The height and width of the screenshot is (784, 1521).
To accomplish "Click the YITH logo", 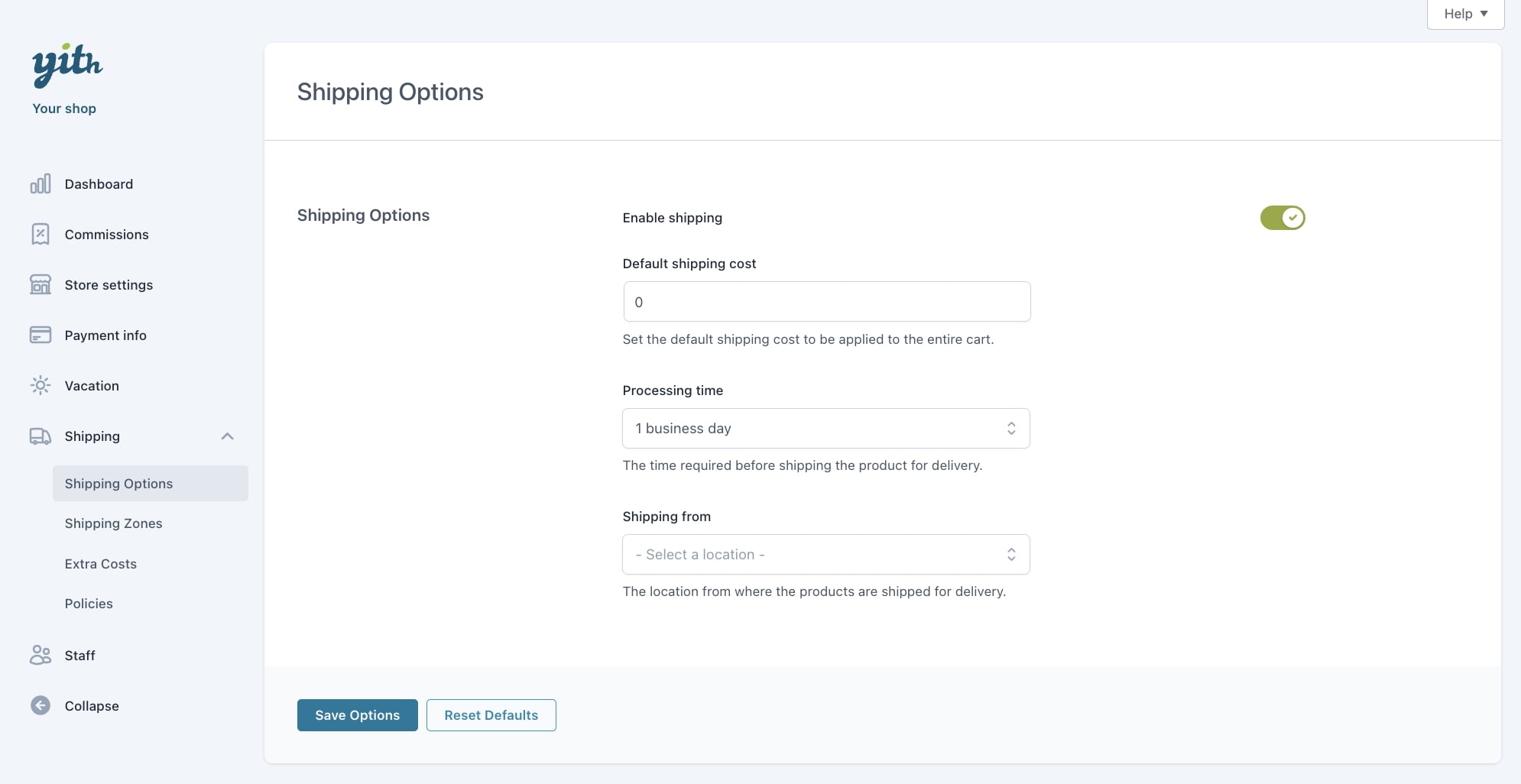I will click(x=67, y=65).
